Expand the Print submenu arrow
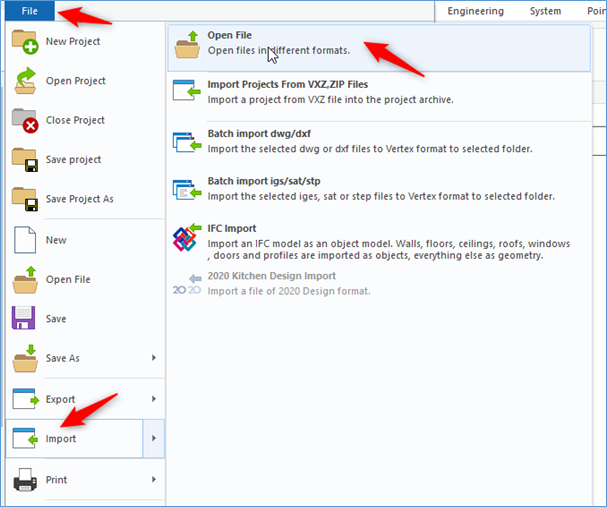Image resolution: width=607 pixels, height=507 pixels. point(153,480)
